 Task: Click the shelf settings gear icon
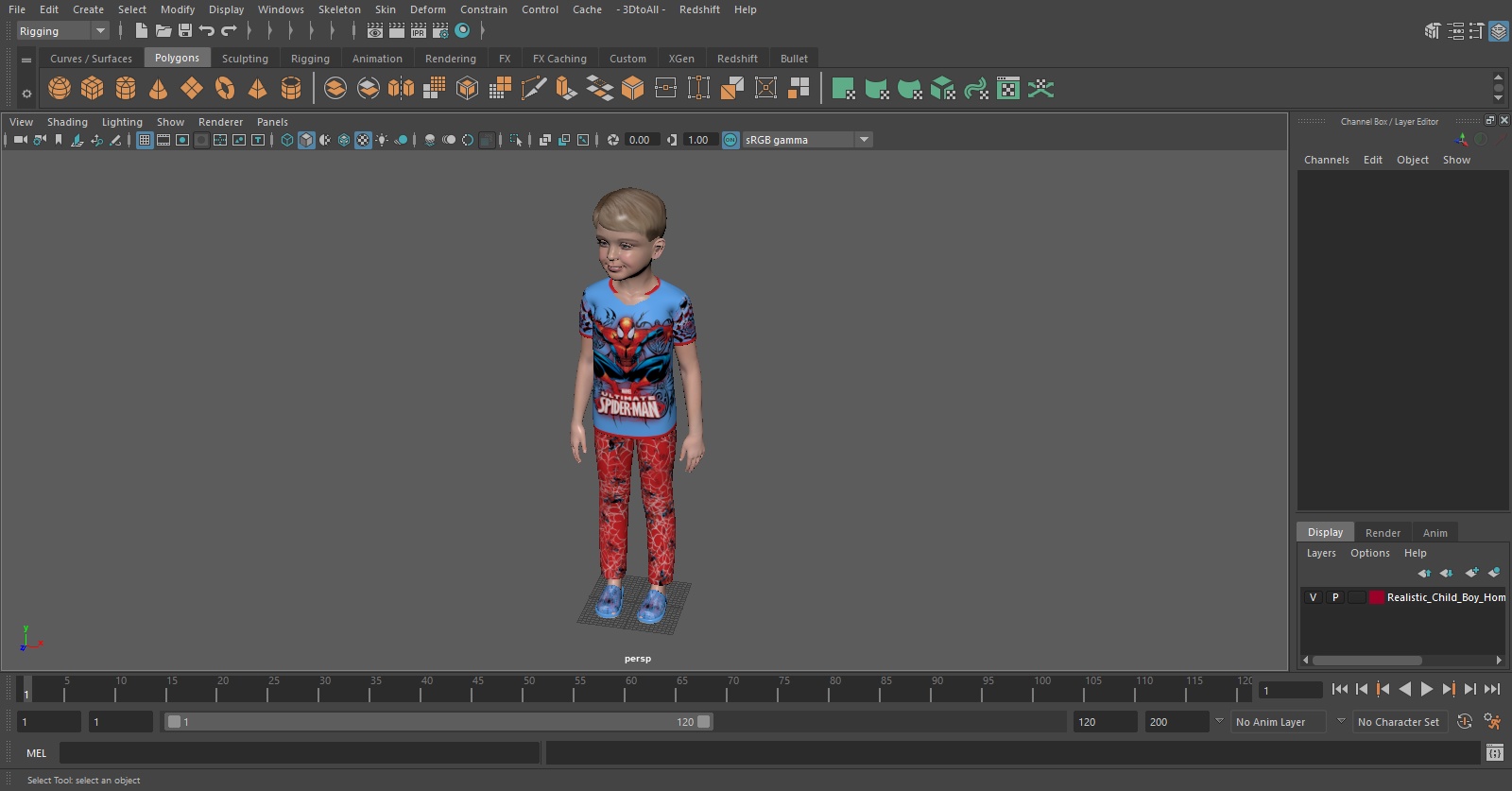click(x=26, y=94)
